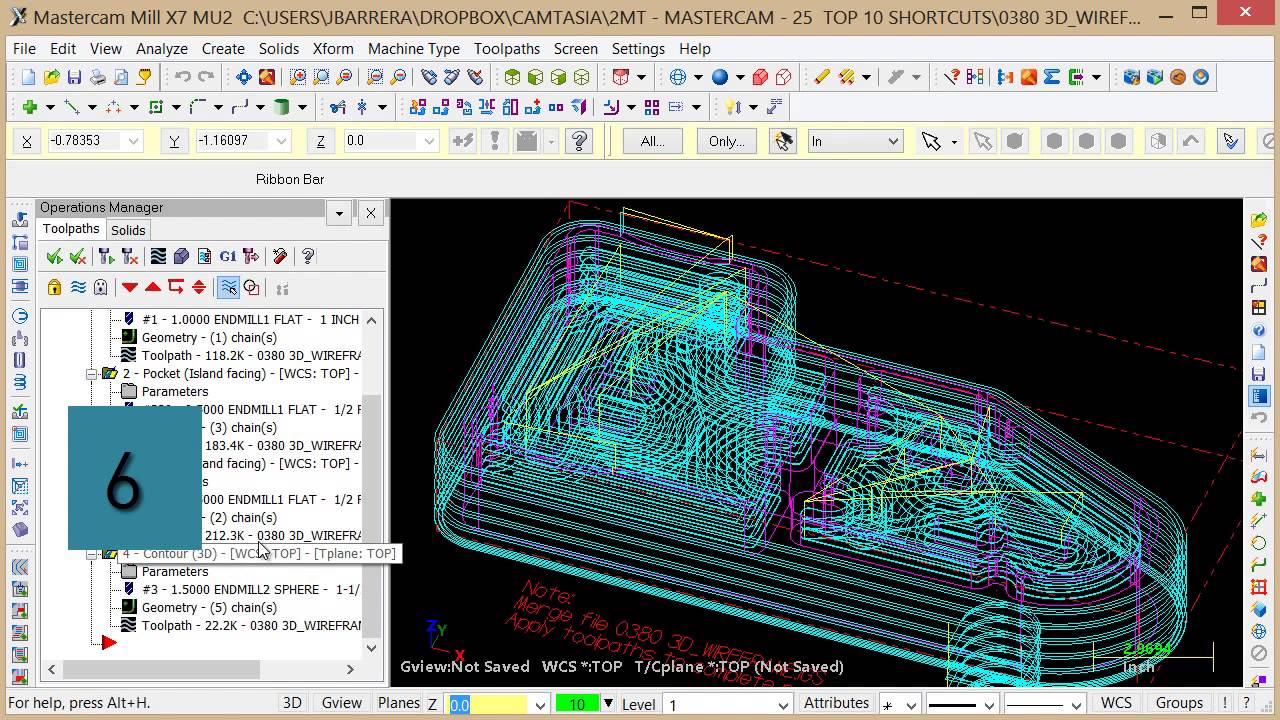1280x720 pixels.
Task: Click the Only... selection button
Action: 726,141
